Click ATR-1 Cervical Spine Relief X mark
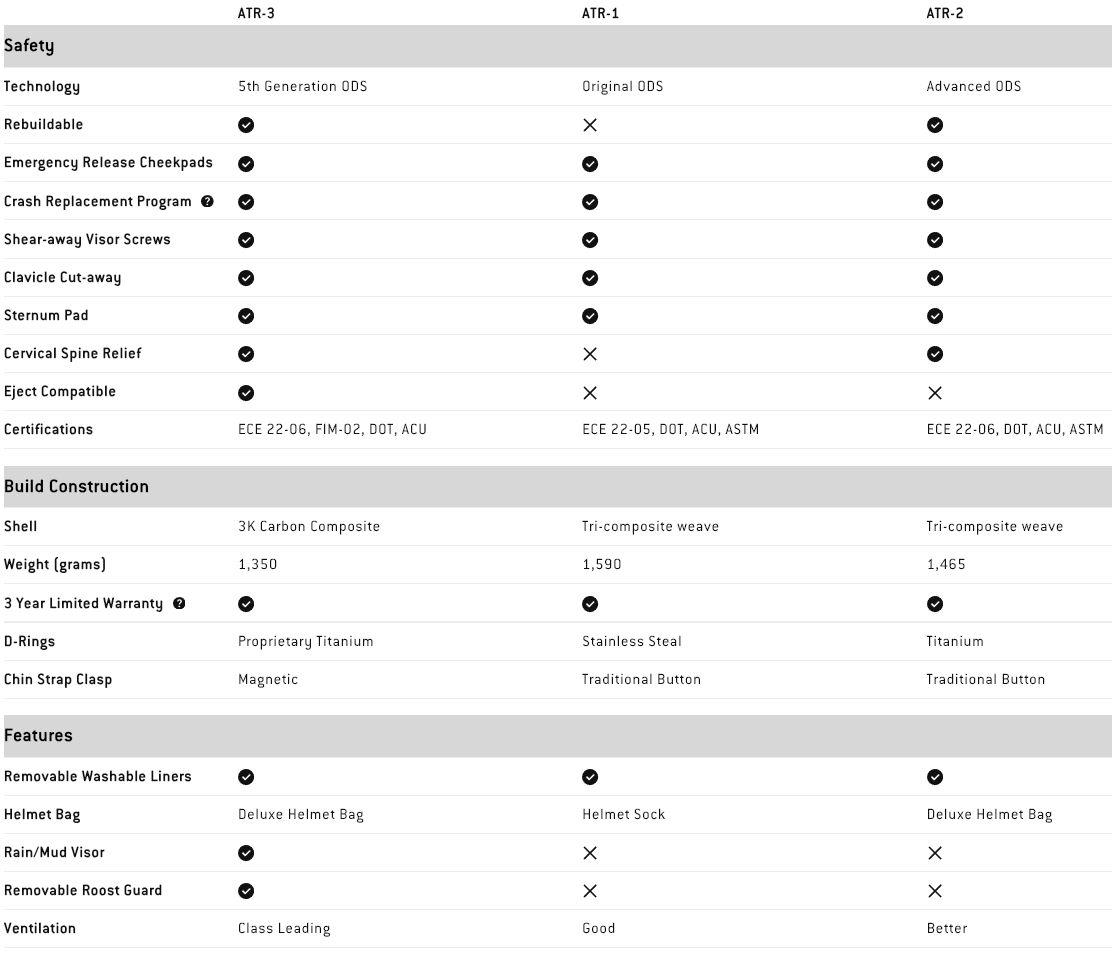The image size is (1117, 958). pyautogui.click(x=590, y=354)
